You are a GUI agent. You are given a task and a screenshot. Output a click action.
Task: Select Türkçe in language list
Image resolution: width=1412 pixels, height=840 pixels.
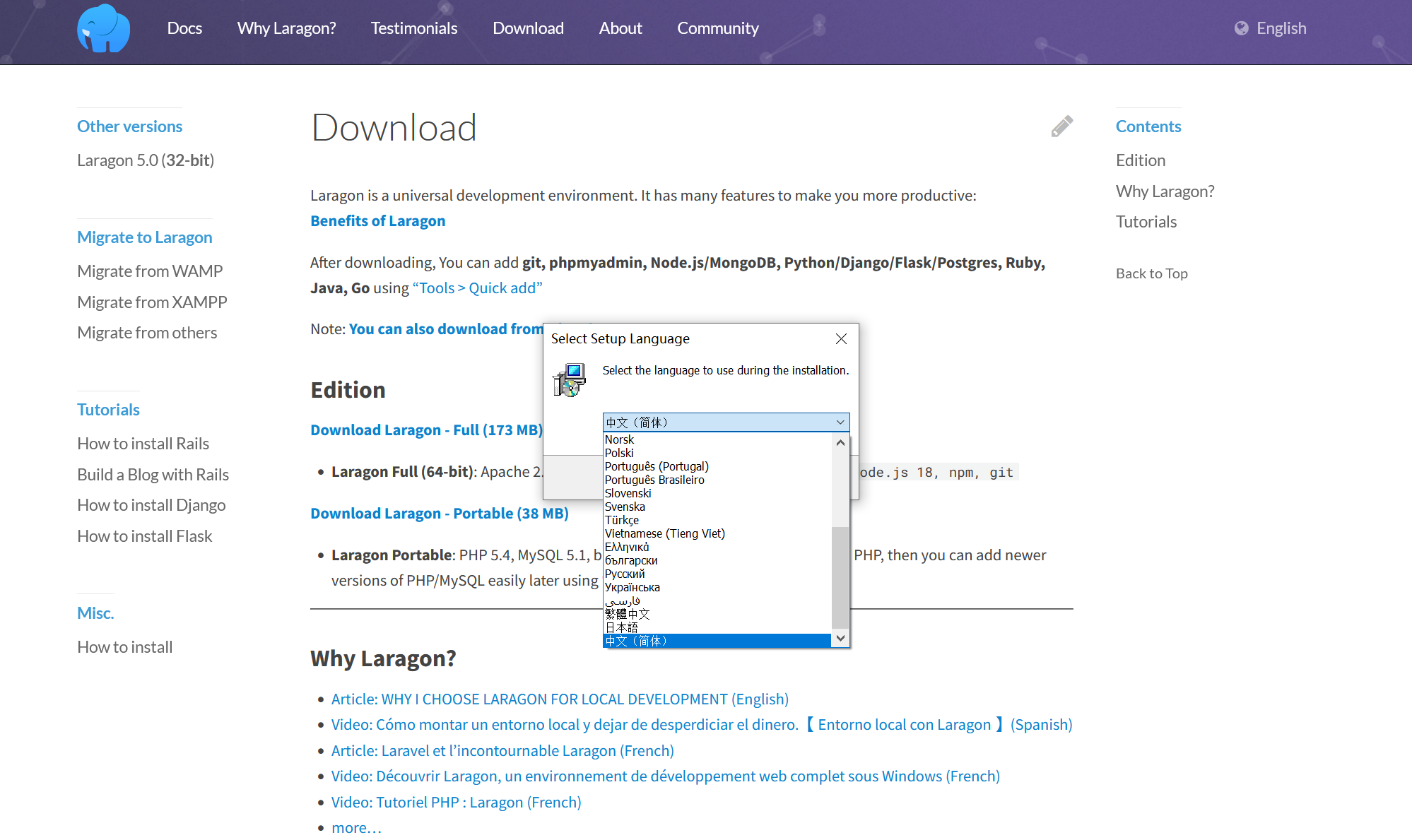(x=717, y=520)
